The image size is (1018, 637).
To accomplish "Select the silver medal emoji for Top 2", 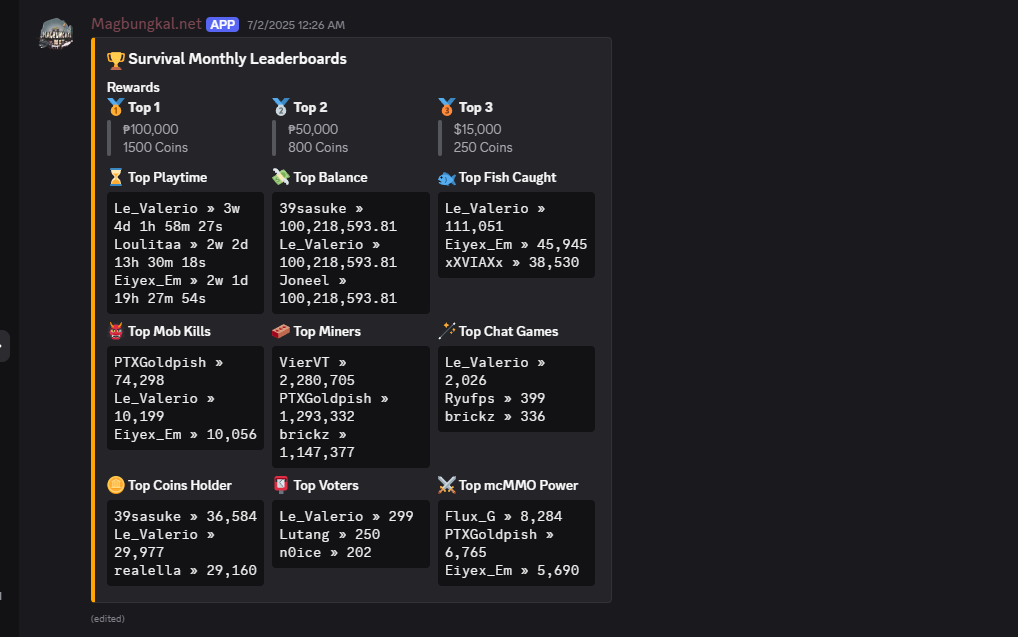I will click(281, 107).
